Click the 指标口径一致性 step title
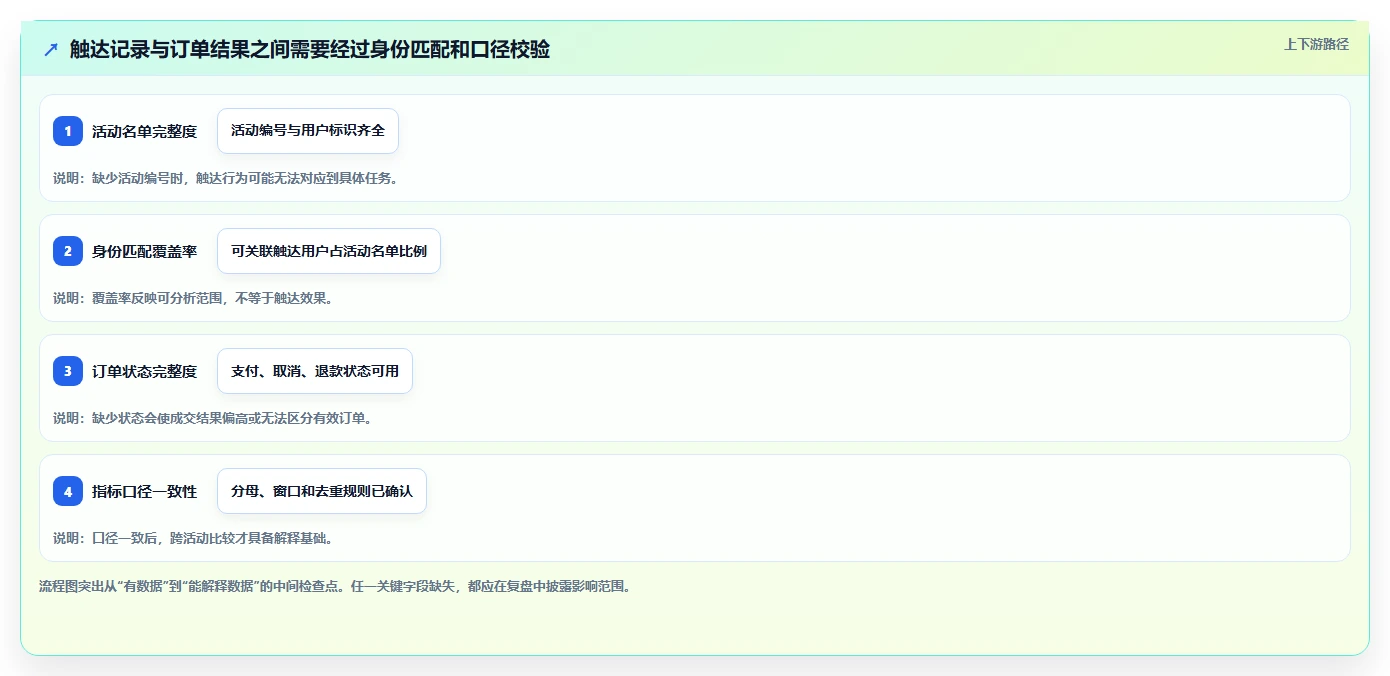Screen dimensions: 1390x676 (x=144, y=491)
